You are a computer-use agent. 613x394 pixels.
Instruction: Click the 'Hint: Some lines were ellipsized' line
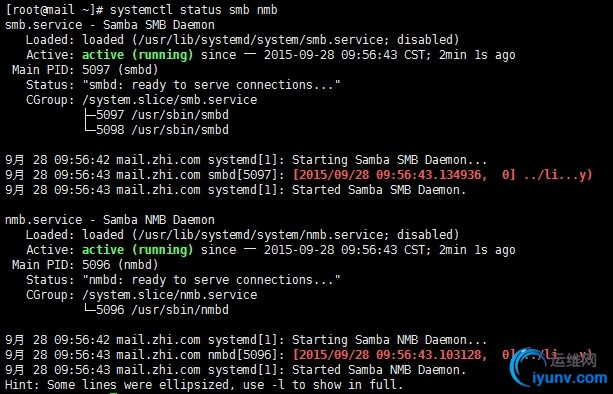[204, 385]
